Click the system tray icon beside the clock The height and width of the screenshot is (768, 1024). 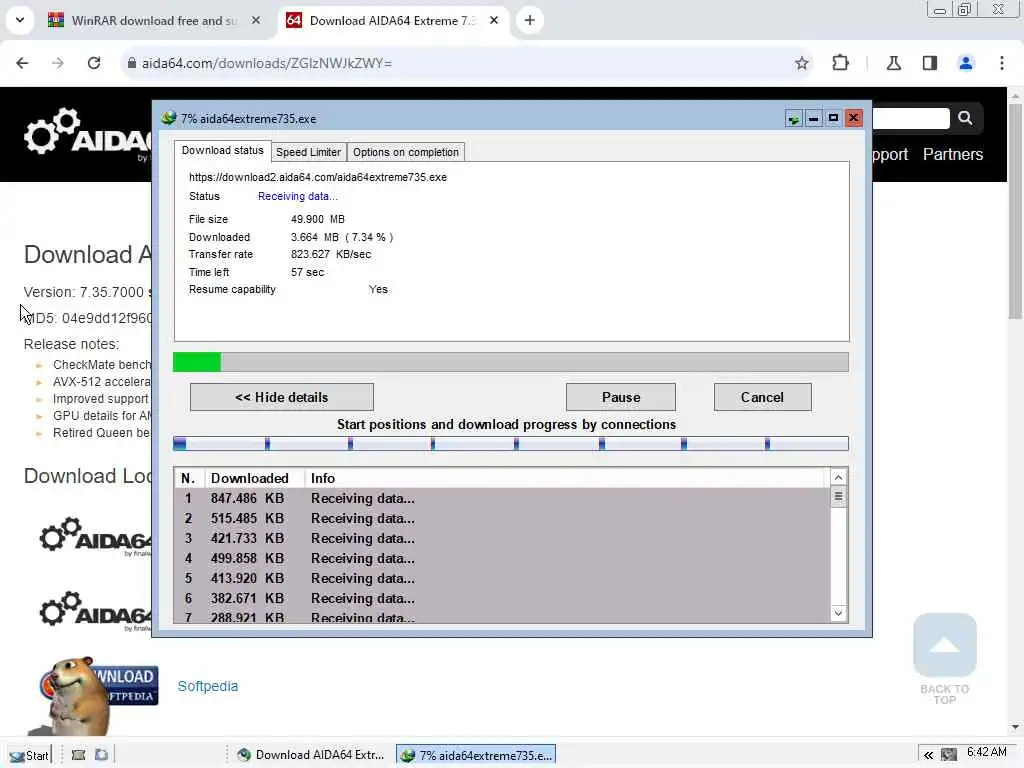click(x=948, y=755)
